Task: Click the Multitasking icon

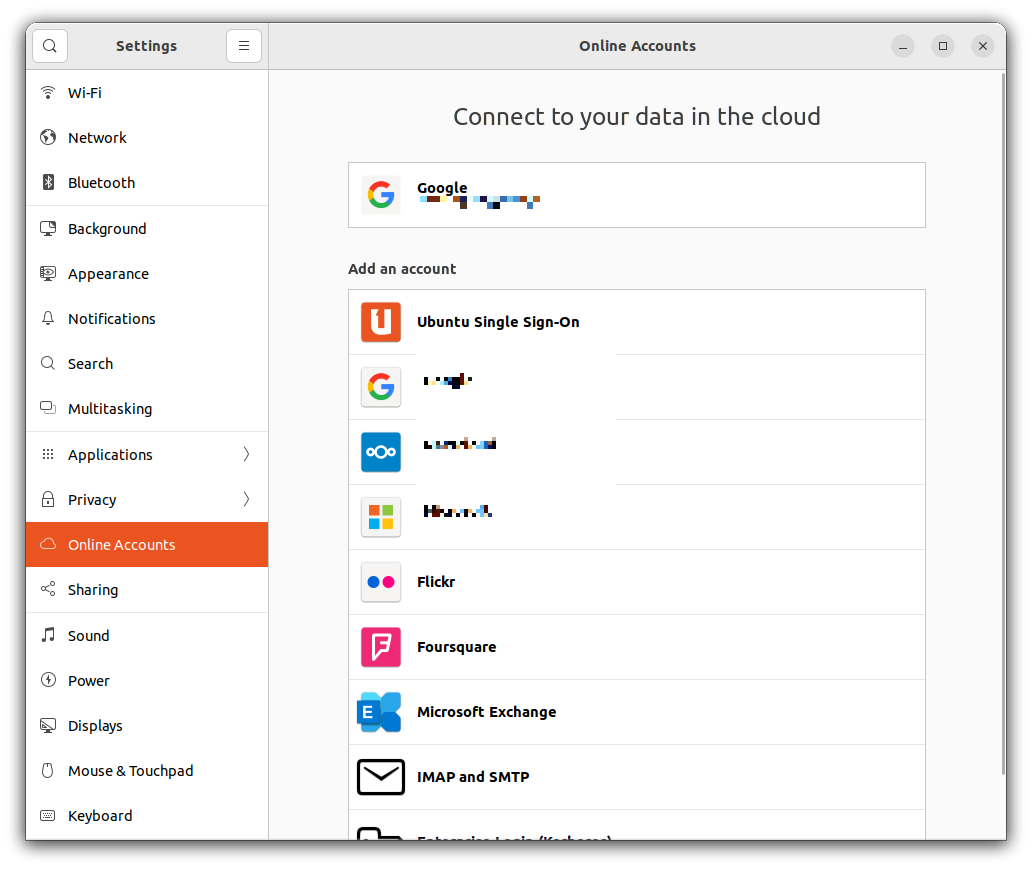Action: (48, 408)
